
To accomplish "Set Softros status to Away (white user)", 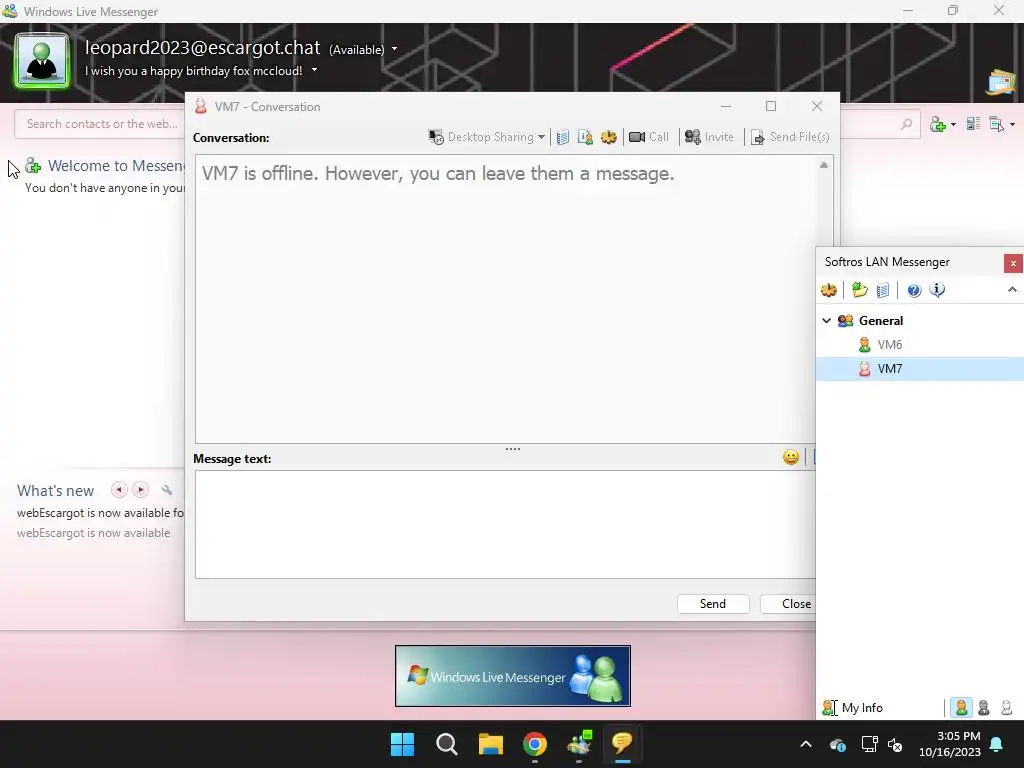I will pos(1006,708).
